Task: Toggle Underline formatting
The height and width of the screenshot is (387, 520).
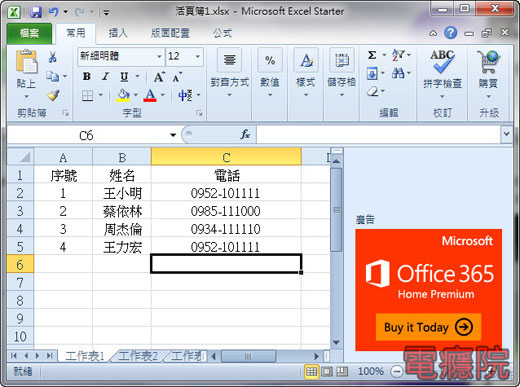Action: [124, 77]
